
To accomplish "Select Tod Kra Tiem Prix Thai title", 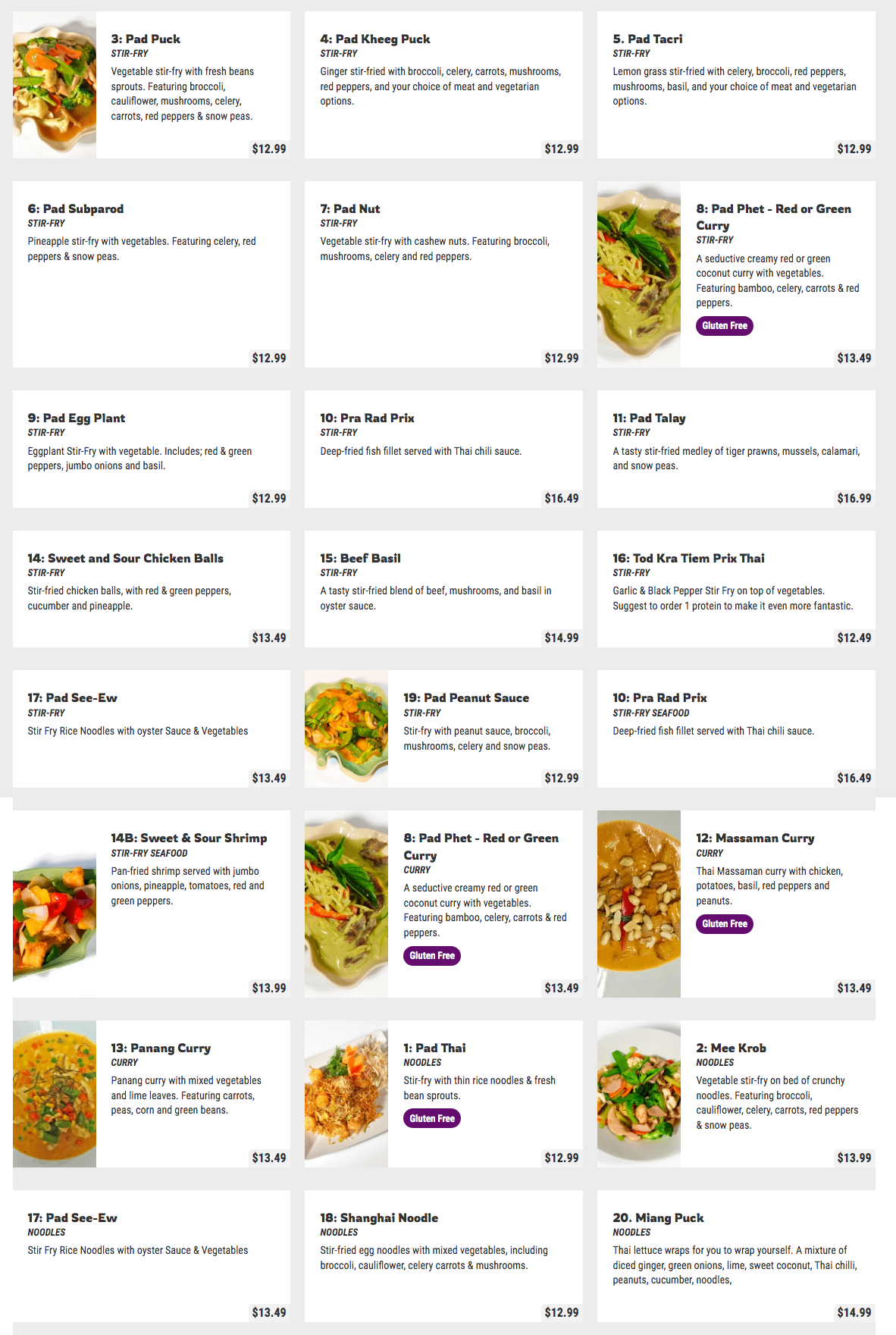I will (688, 558).
